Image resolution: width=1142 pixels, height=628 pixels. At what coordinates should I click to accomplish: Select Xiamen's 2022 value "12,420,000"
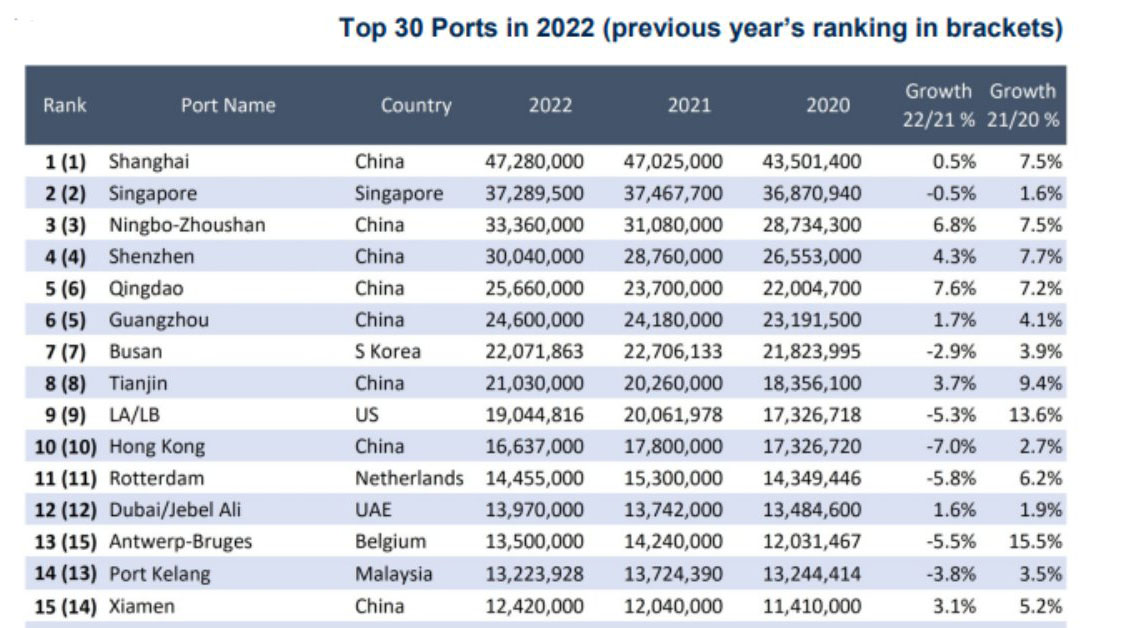[x=535, y=606]
